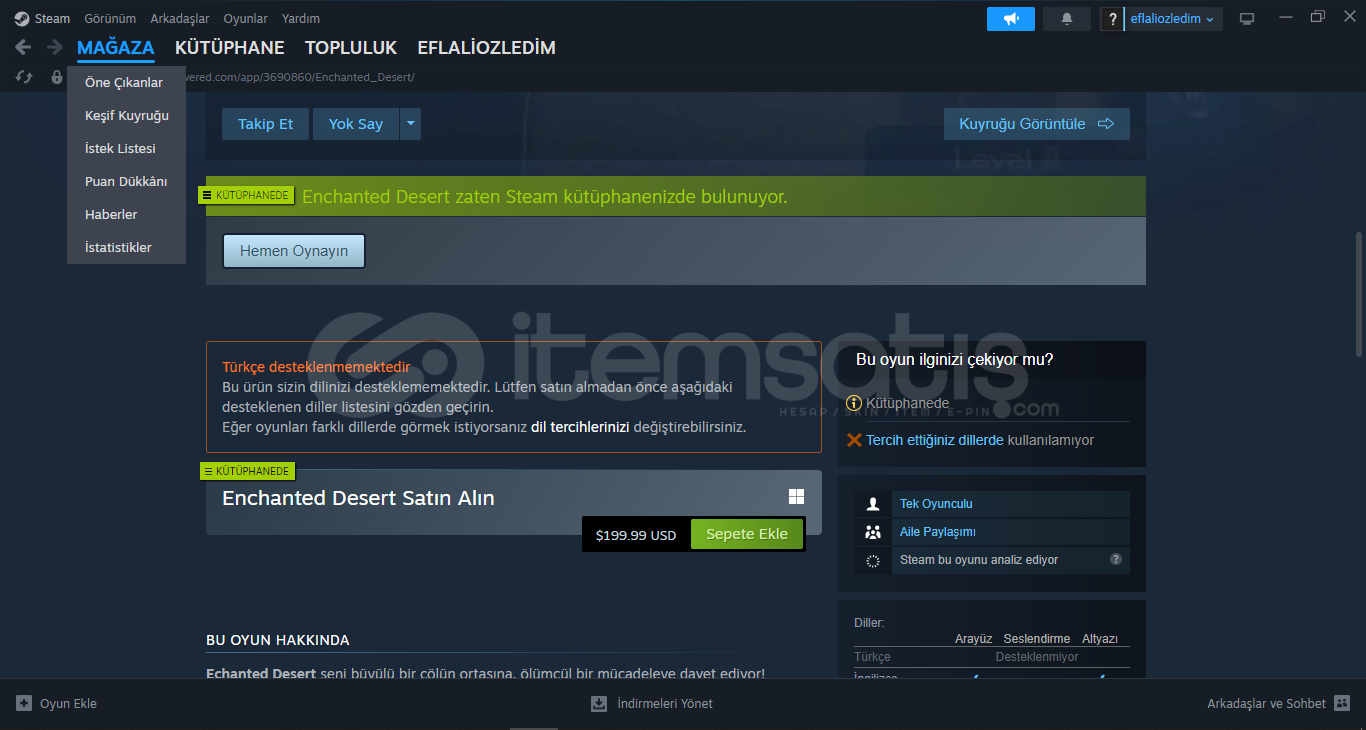Open Aile Paylaşımı link
The height and width of the screenshot is (730, 1366).
(938, 532)
